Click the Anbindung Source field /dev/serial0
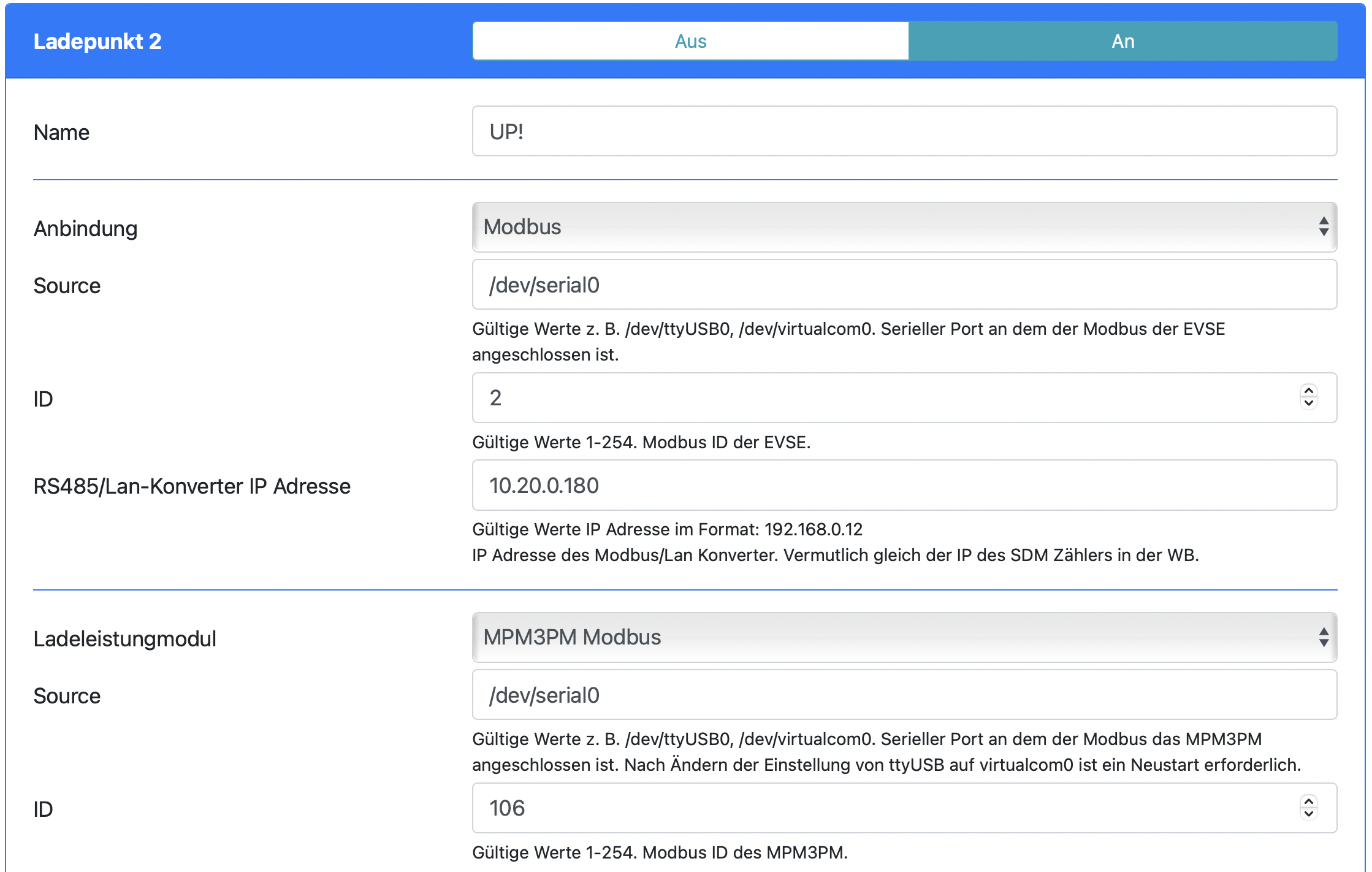Viewport: 1372px width, 872px height. [x=904, y=285]
